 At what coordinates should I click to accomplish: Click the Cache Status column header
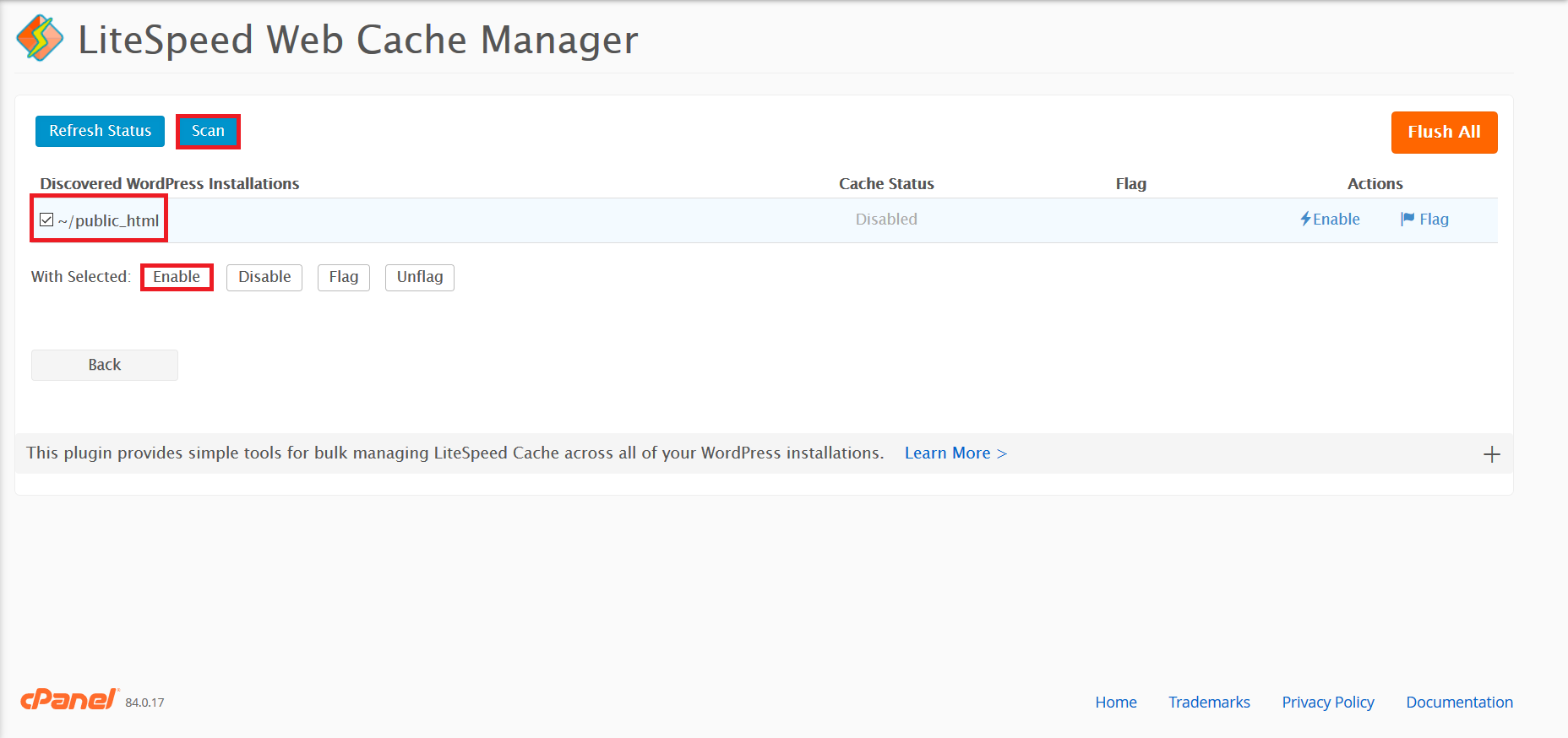pos(886,184)
